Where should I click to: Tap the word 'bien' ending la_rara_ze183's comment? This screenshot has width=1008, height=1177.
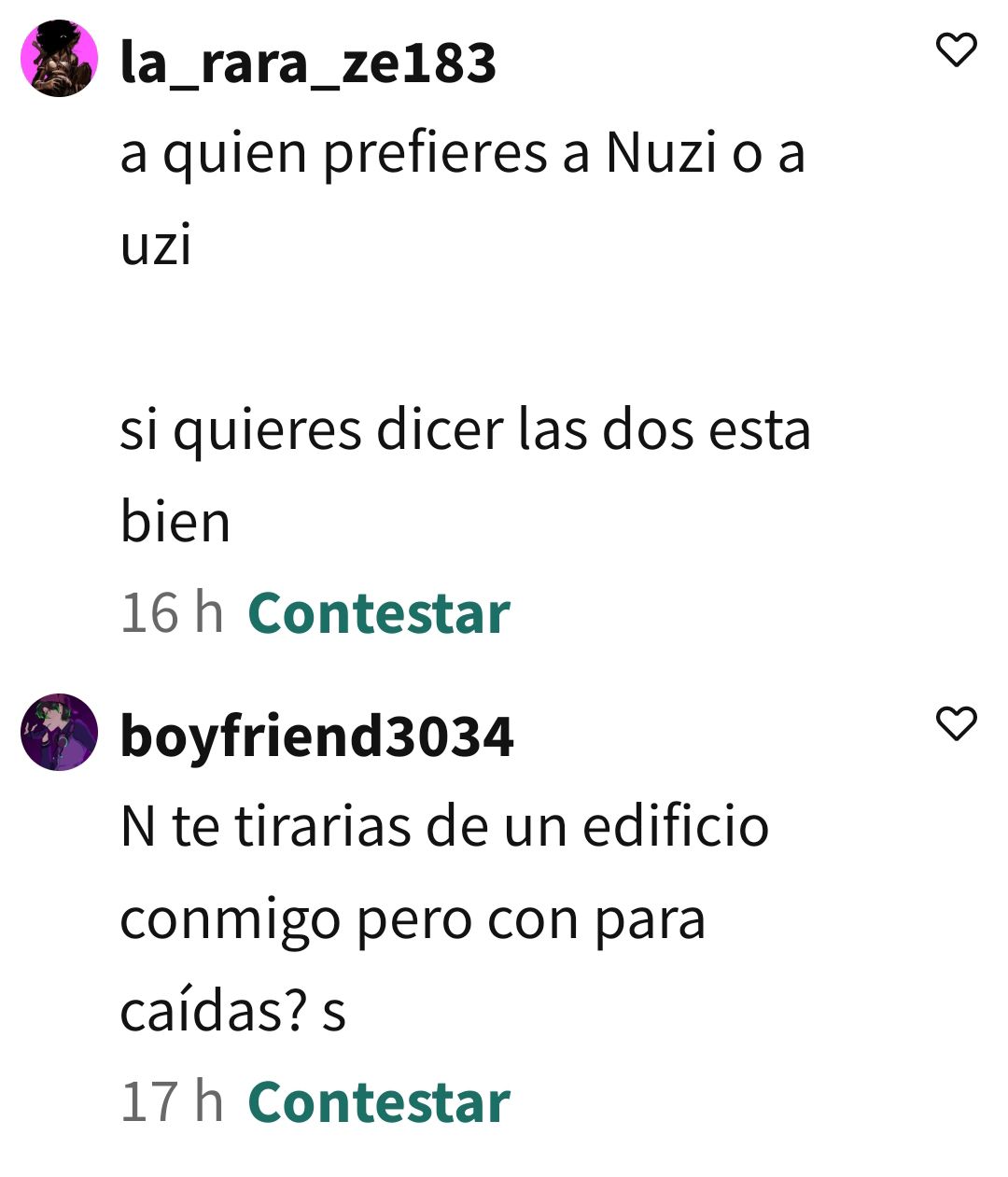(175, 521)
